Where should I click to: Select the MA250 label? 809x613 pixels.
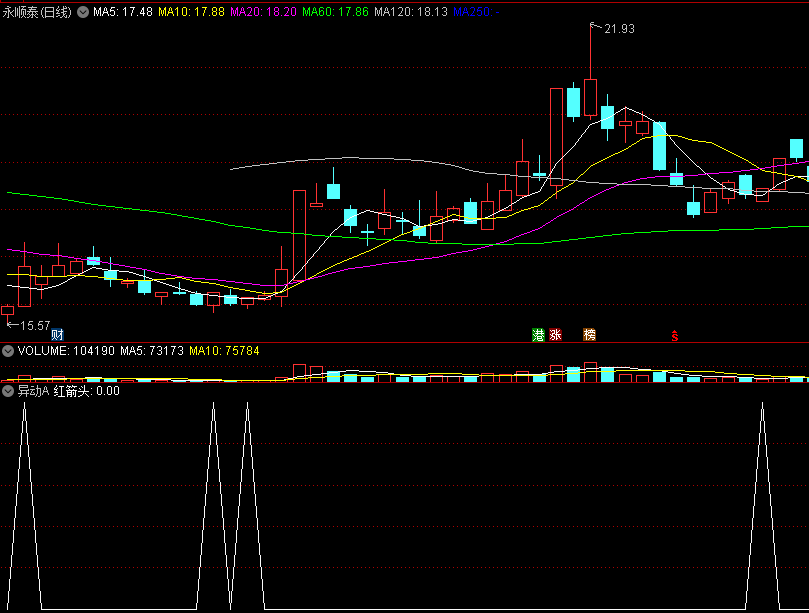[476, 12]
